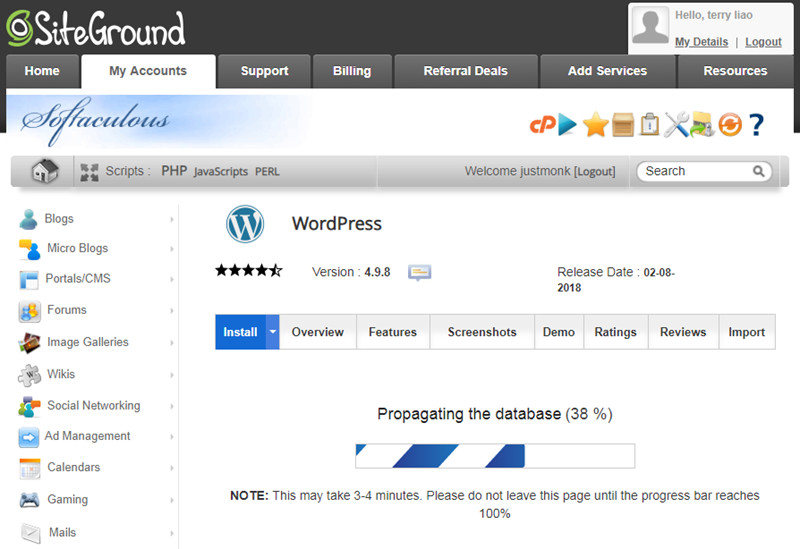Image resolution: width=800 pixels, height=549 pixels.
Task: Expand the Micro Blogs category arrow
Action: tap(172, 249)
